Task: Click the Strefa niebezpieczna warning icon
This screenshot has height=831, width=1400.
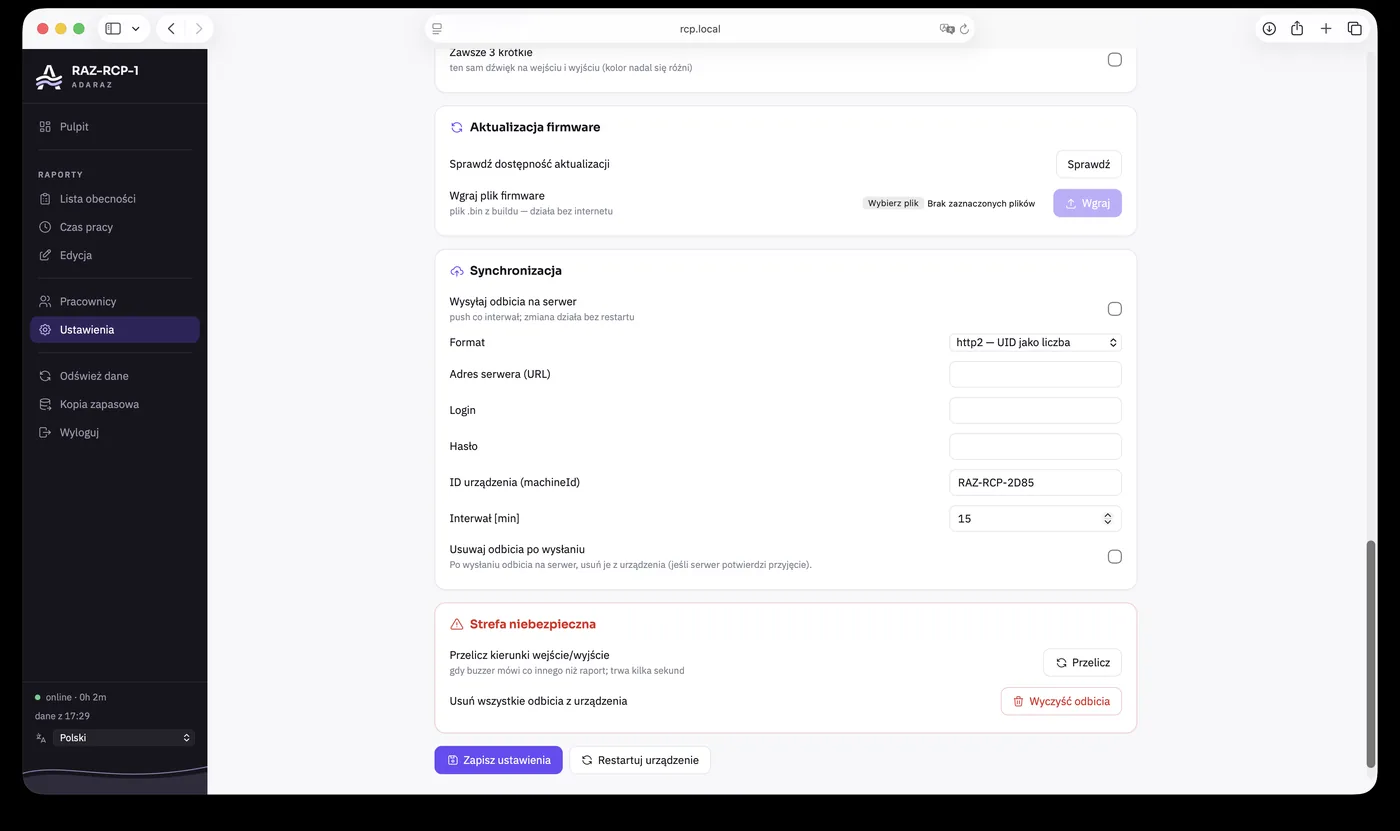Action: (x=457, y=624)
